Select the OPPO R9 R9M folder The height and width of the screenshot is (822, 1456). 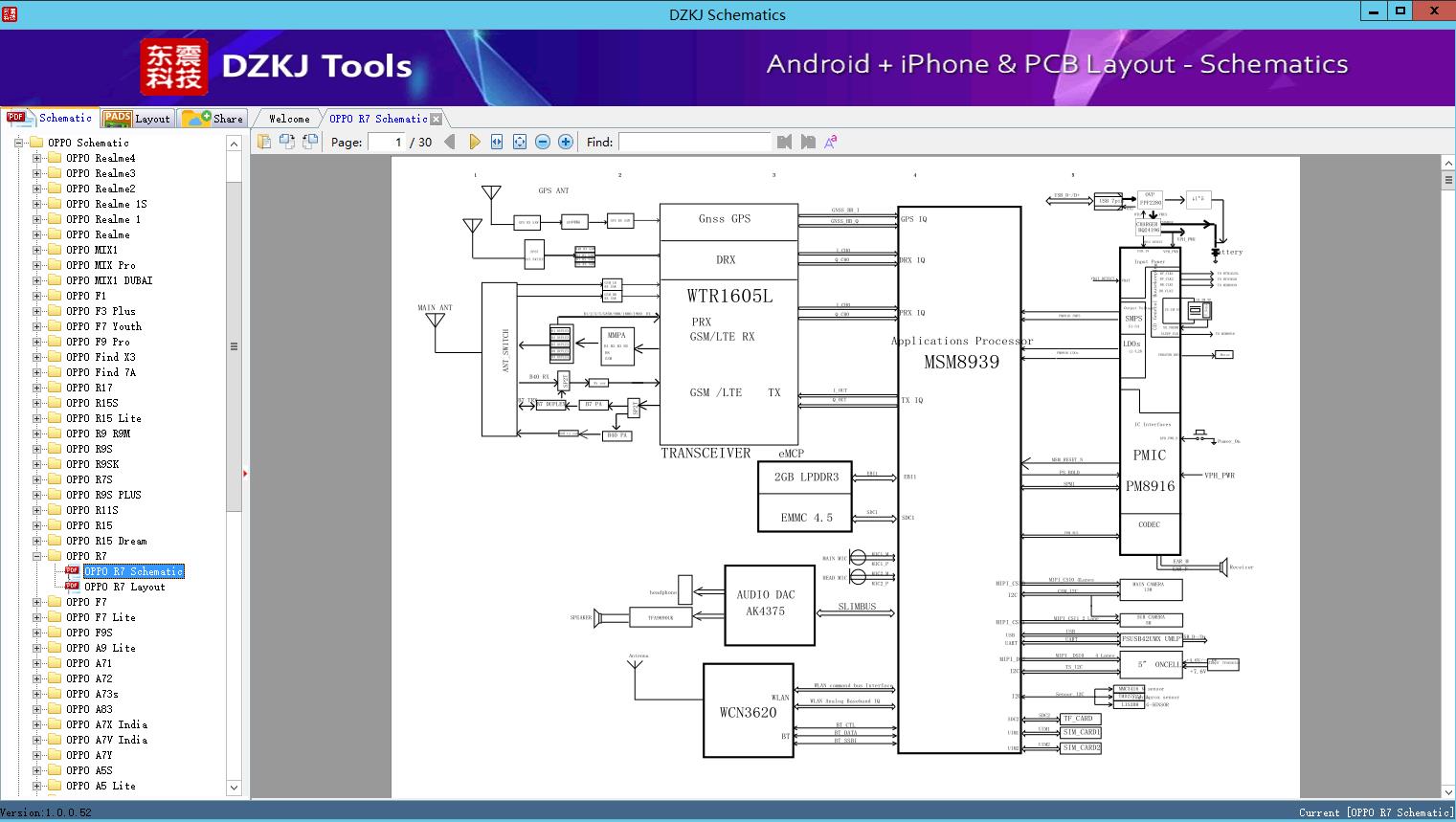pos(98,433)
